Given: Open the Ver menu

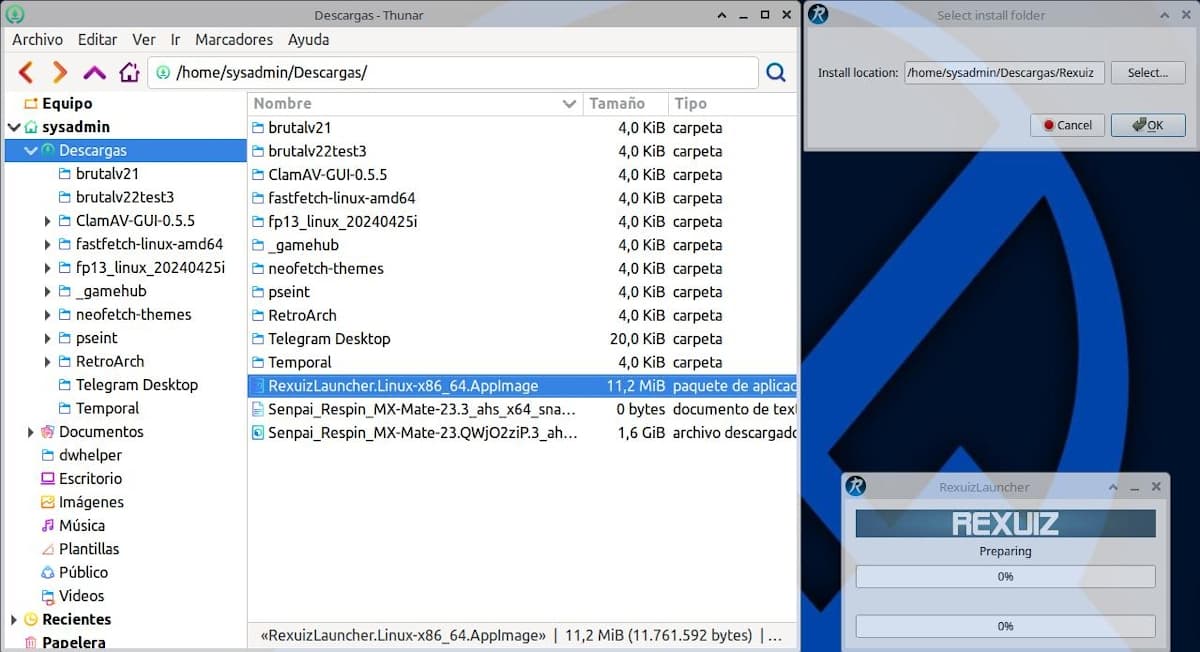Looking at the screenshot, I should 144,40.
